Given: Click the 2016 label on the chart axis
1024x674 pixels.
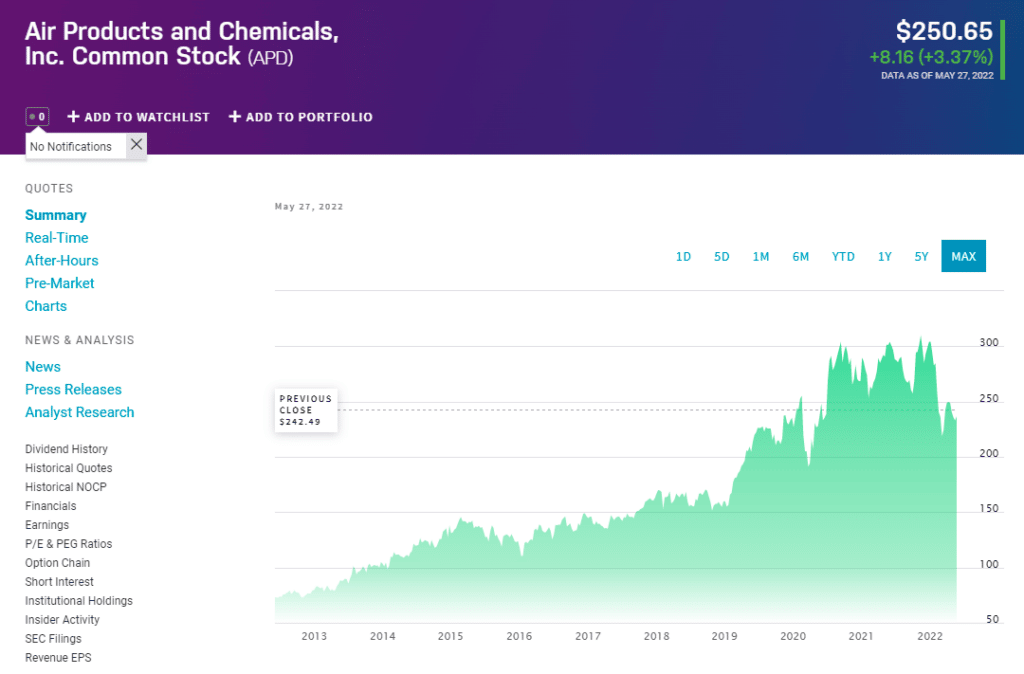Looking at the screenshot, I should [x=519, y=636].
